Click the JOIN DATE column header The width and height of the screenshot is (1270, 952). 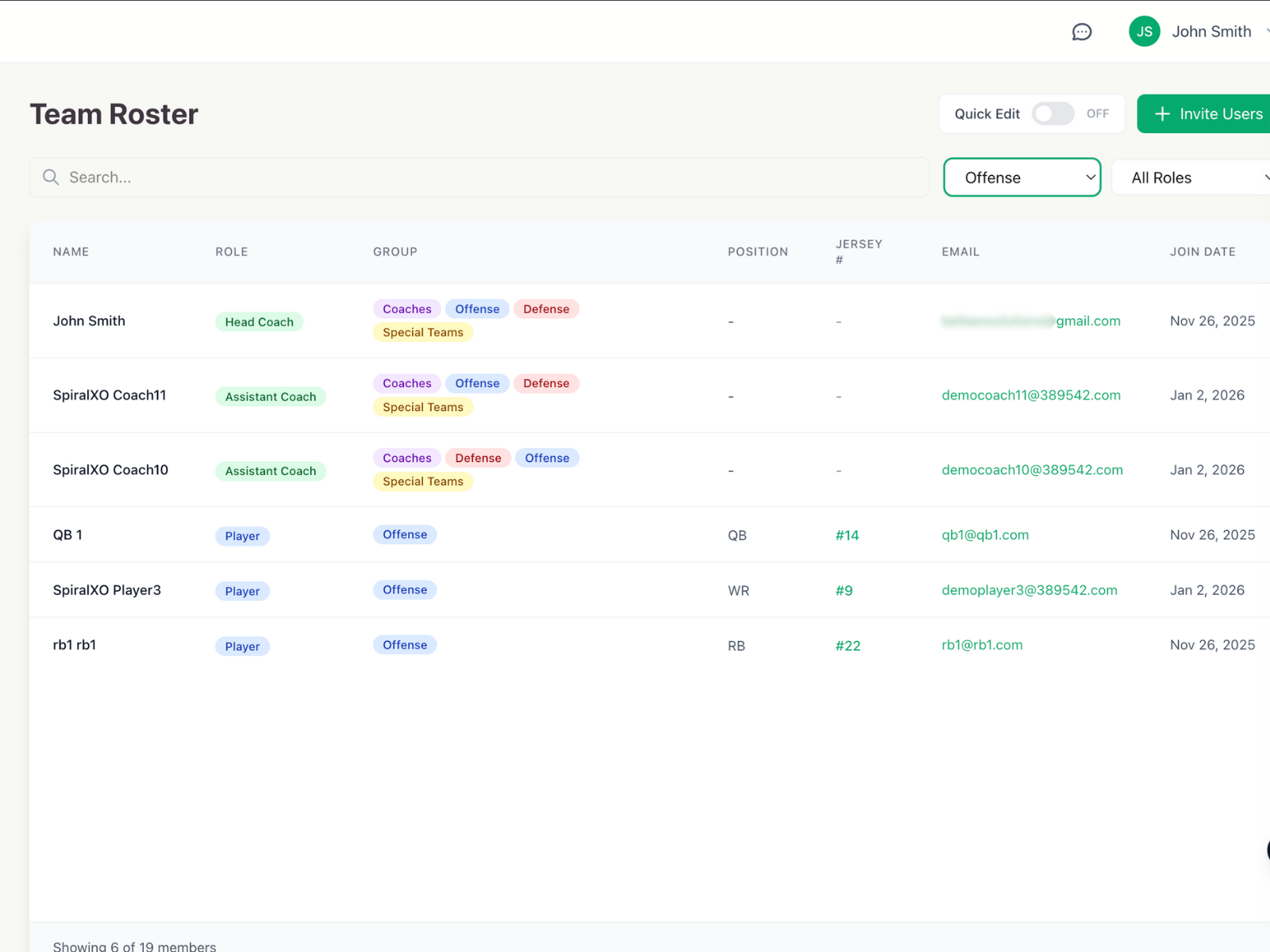click(x=1203, y=251)
